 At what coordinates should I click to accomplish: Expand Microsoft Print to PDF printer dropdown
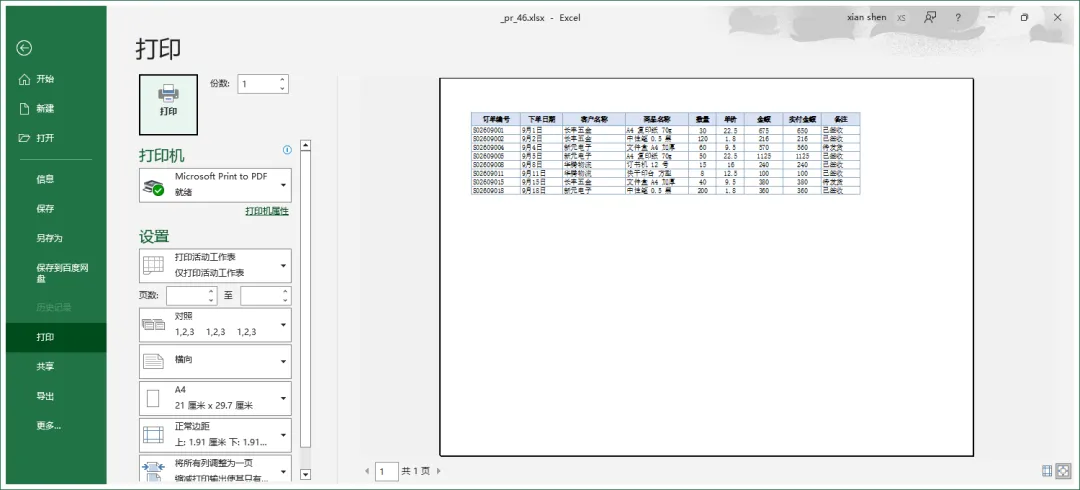point(215,185)
